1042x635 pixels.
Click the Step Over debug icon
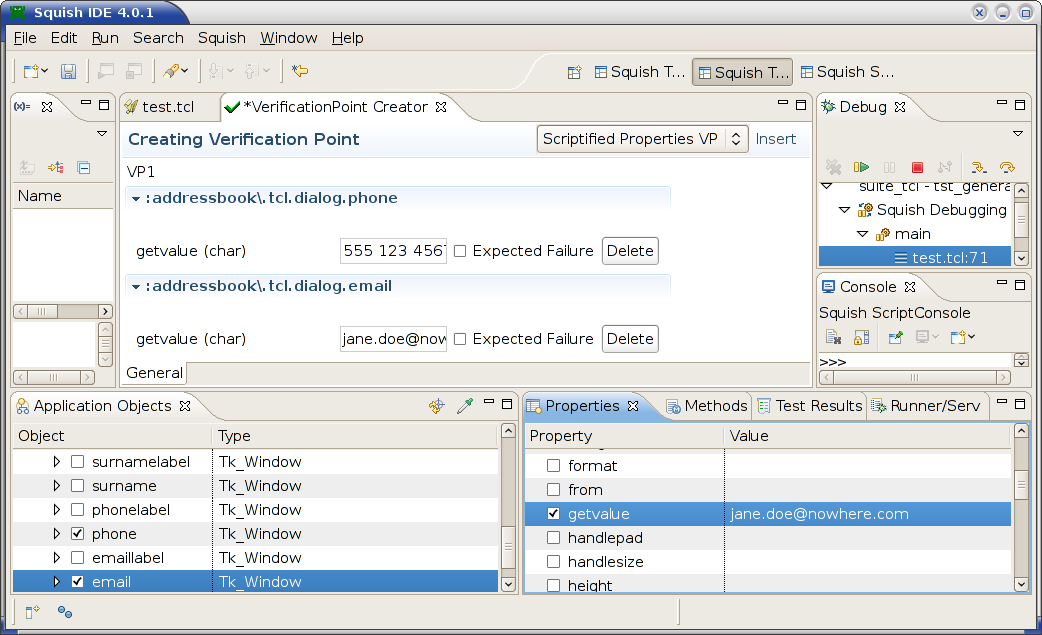1007,168
